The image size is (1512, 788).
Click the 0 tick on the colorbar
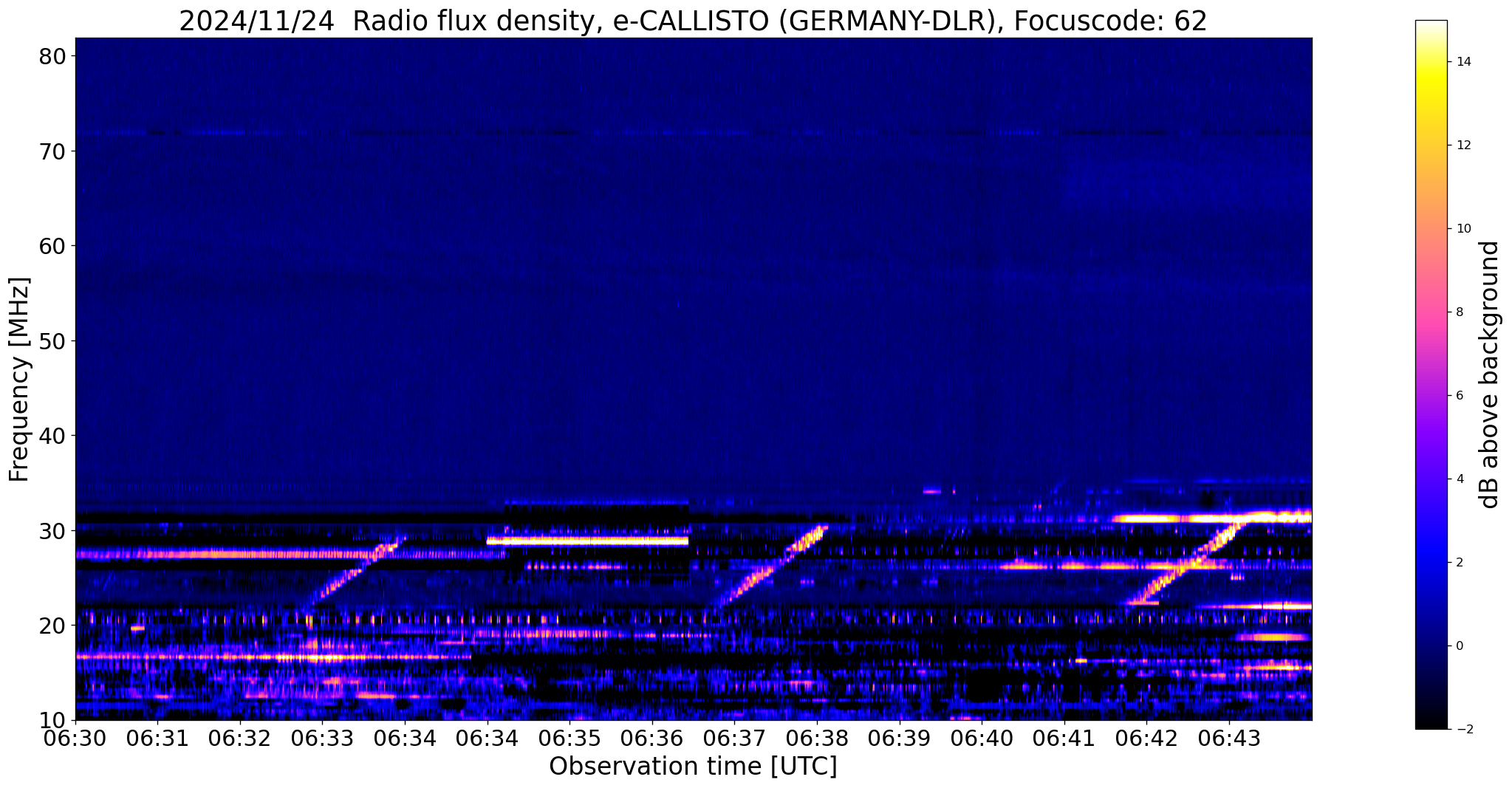1459,646
